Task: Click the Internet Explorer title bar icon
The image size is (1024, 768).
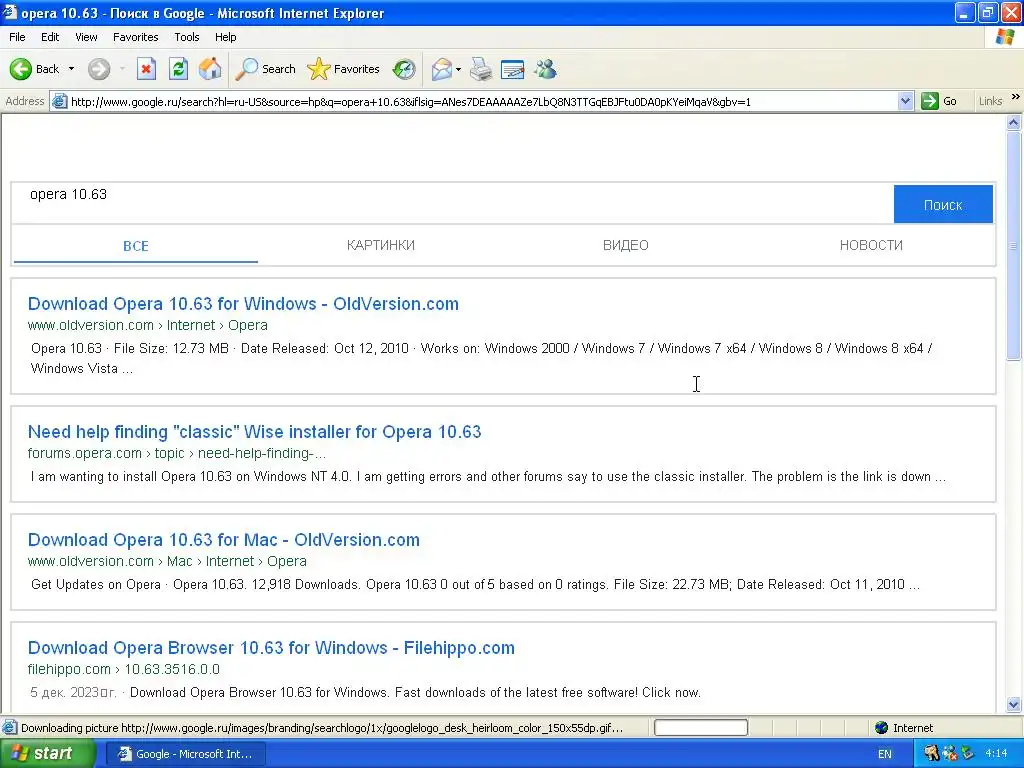Action: pyautogui.click(x=10, y=12)
